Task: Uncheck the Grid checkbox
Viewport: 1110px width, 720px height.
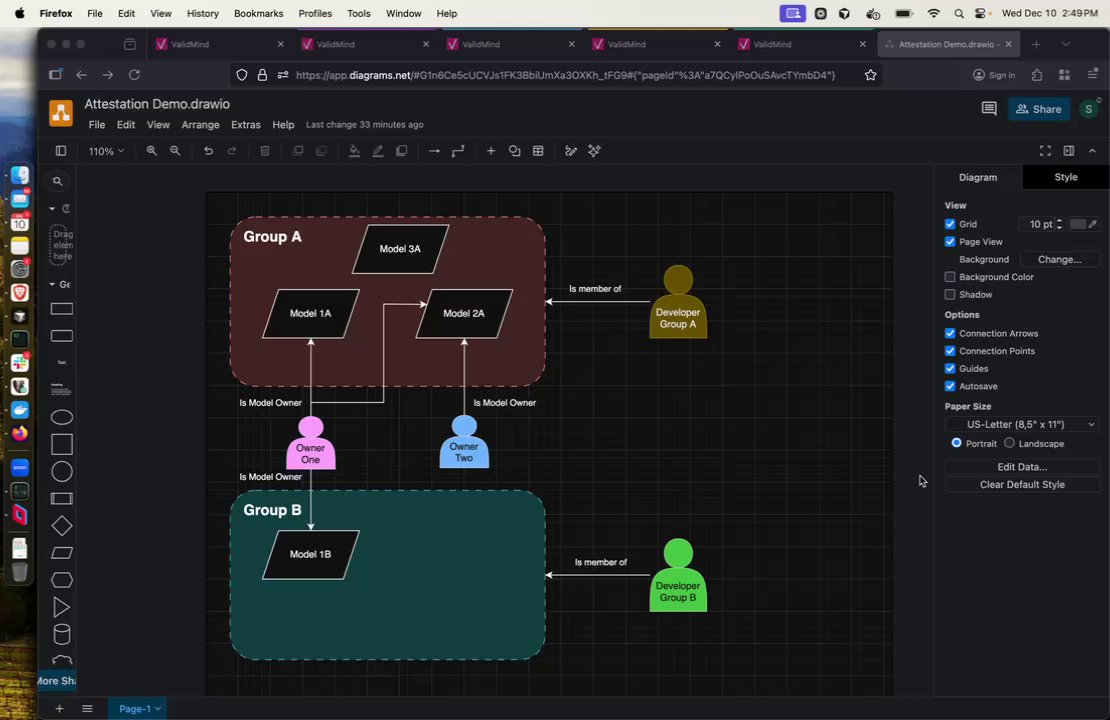Action: 950,224
